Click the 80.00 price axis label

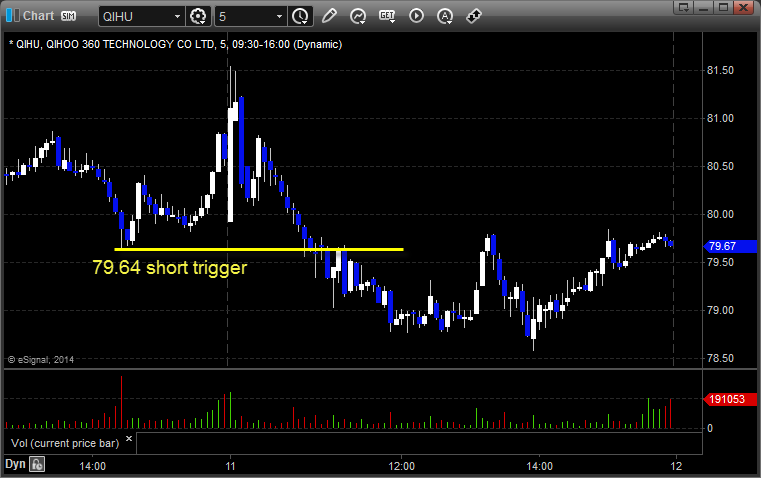tap(720, 214)
